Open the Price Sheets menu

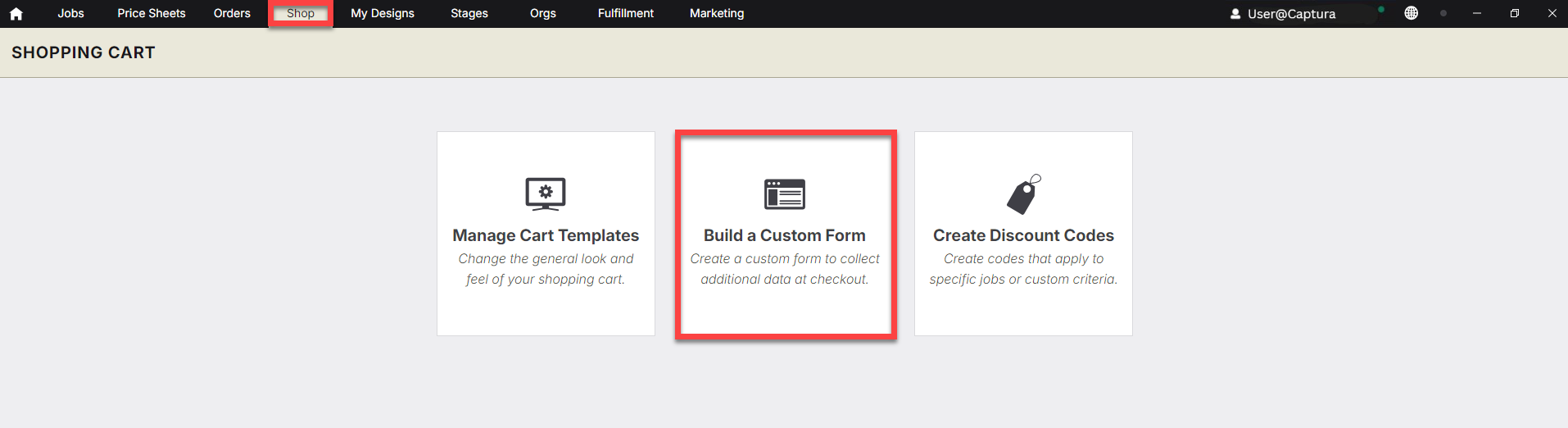point(152,13)
